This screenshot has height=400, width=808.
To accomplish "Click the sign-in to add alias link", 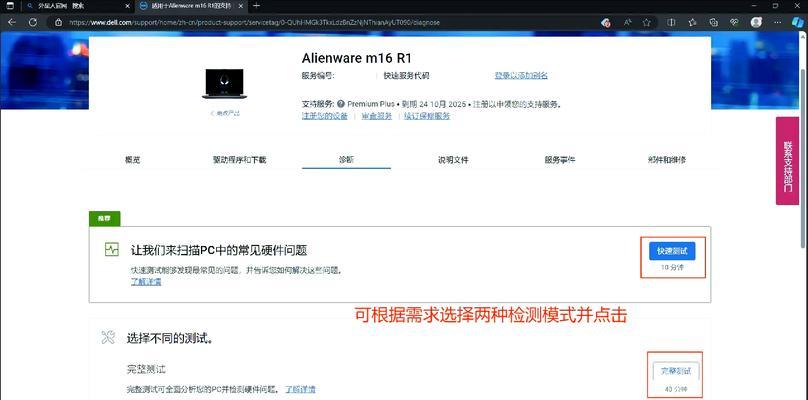I will tap(521, 76).
